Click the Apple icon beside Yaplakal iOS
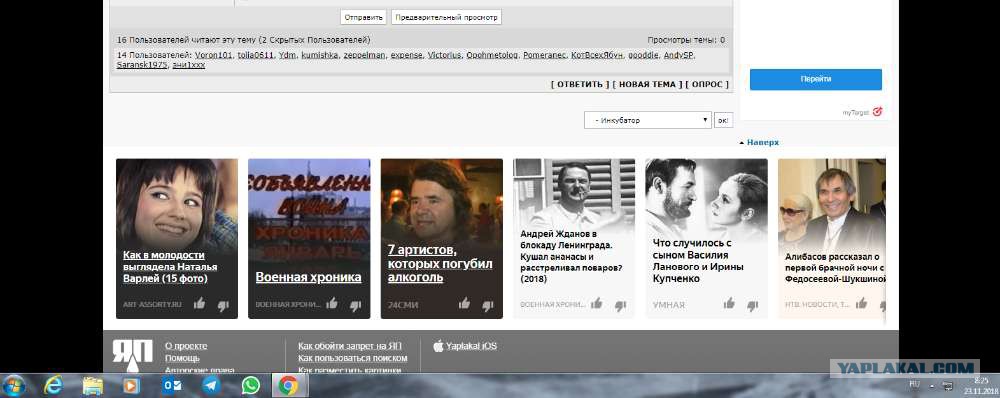Screen dimensions: 1000x398 tap(438, 346)
